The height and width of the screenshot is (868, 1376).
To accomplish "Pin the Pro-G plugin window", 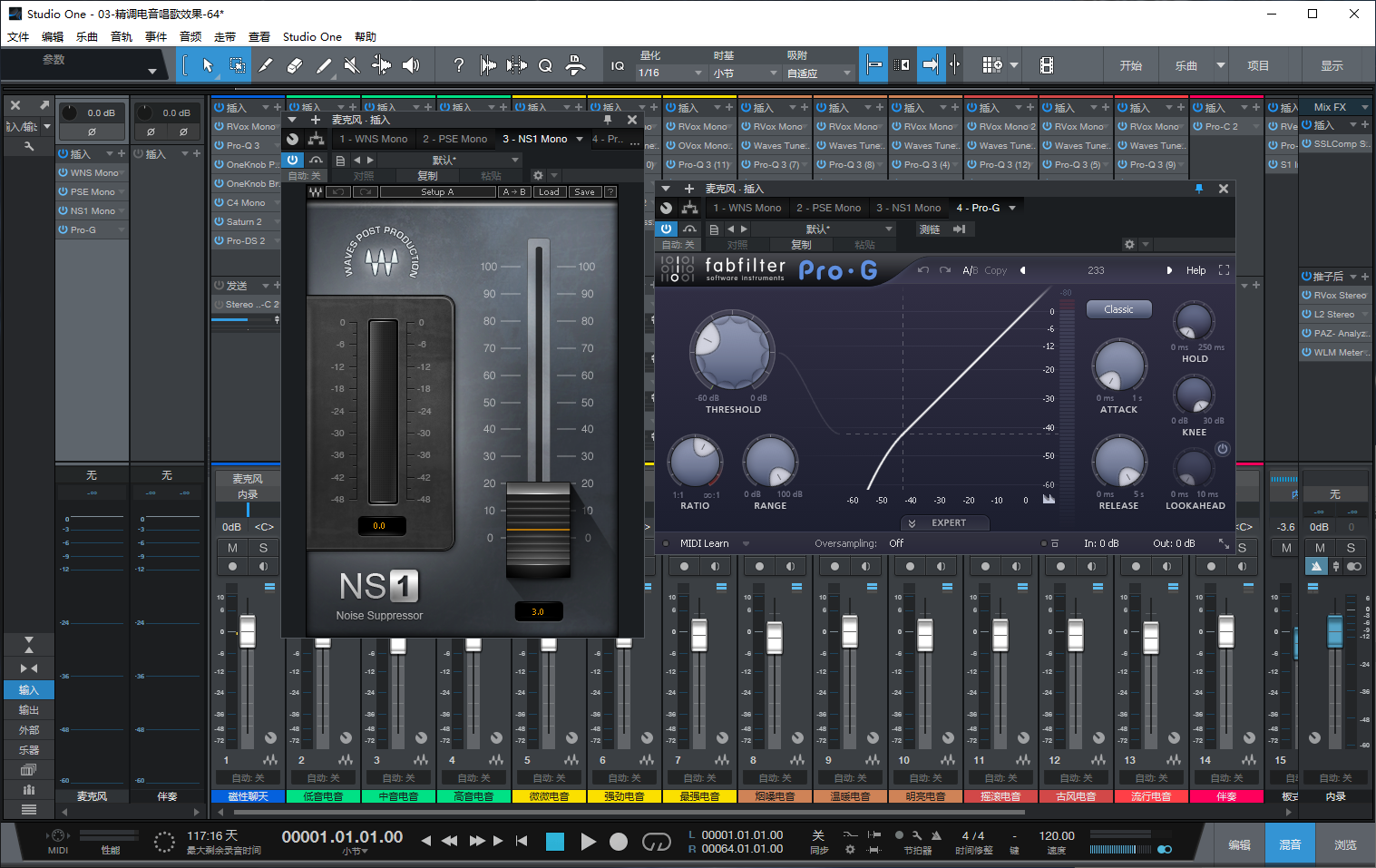I will coord(1198,189).
